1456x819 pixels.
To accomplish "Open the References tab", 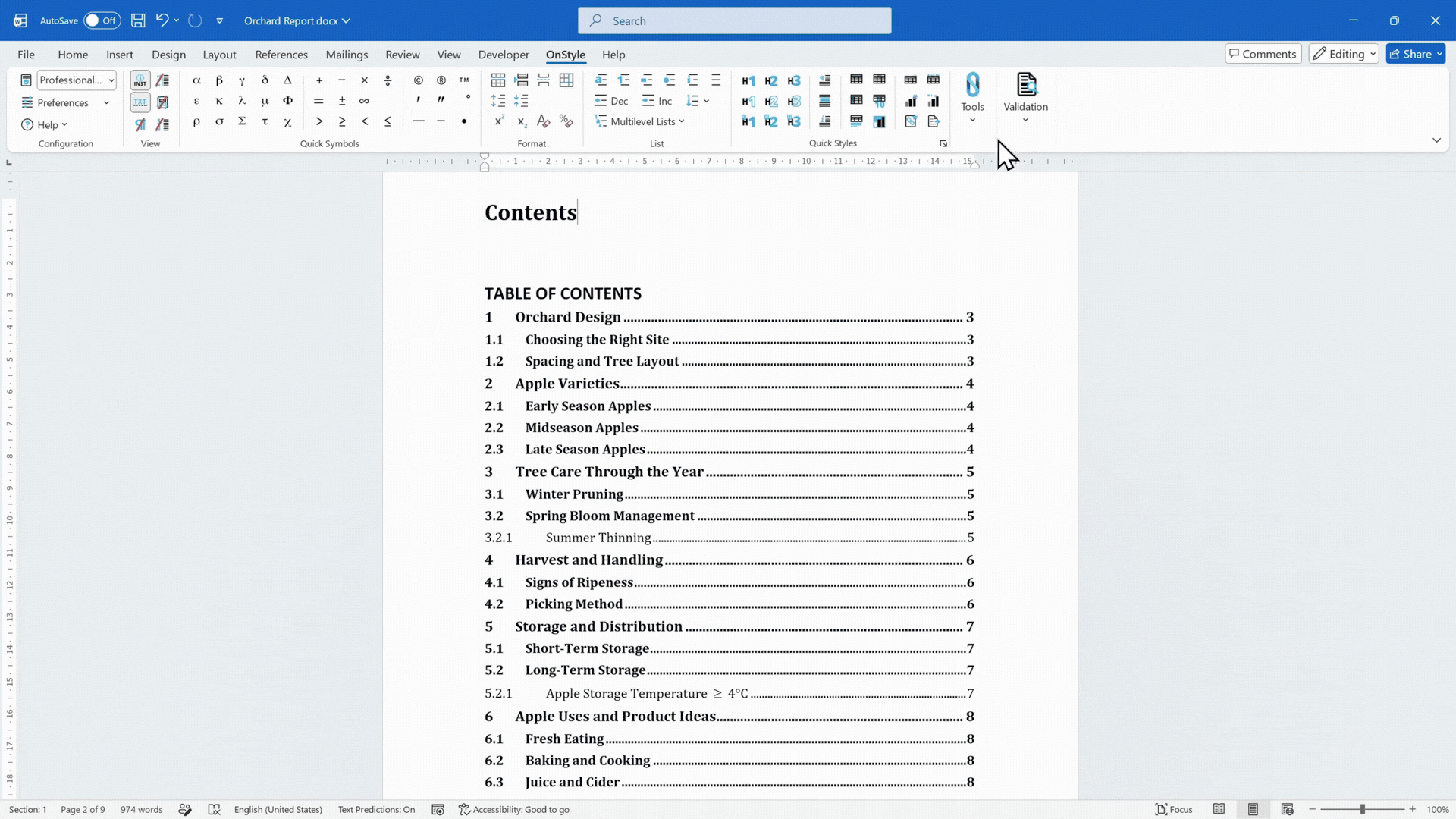I will [281, 55].
